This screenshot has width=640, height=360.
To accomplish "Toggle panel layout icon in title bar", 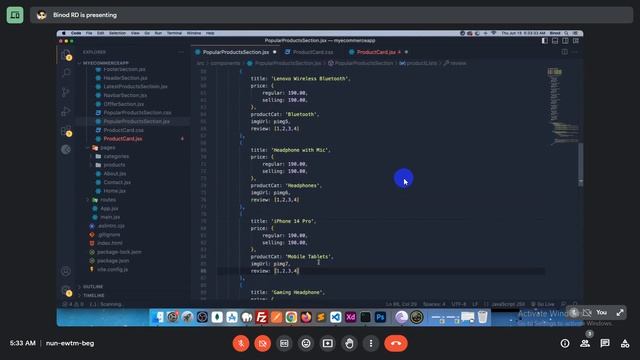I will pyautogui.click(x=555, y=41).
